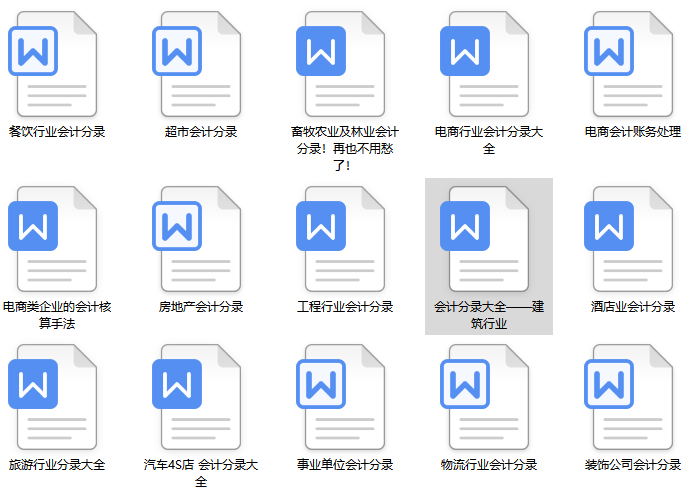Click the label 电商类企业的会计核算手法
The height and width of the screenshot is (497, 700).
(57, 315)
